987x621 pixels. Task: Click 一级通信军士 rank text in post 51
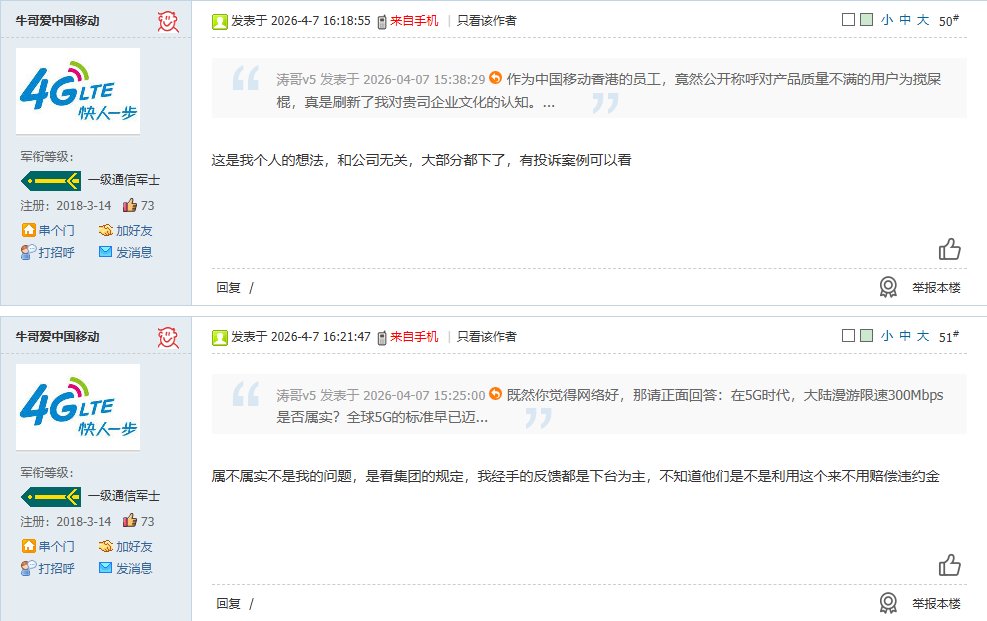click(124, 496)
